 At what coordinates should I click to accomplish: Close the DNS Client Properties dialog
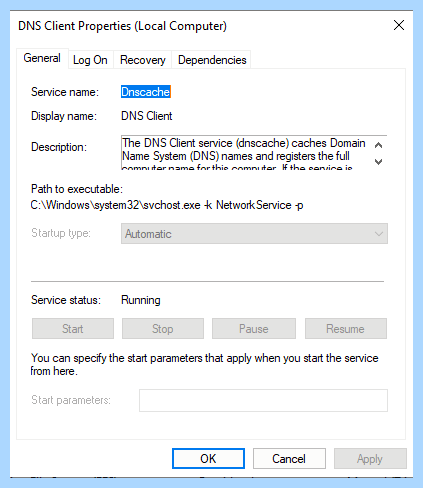tap(399, 25)
